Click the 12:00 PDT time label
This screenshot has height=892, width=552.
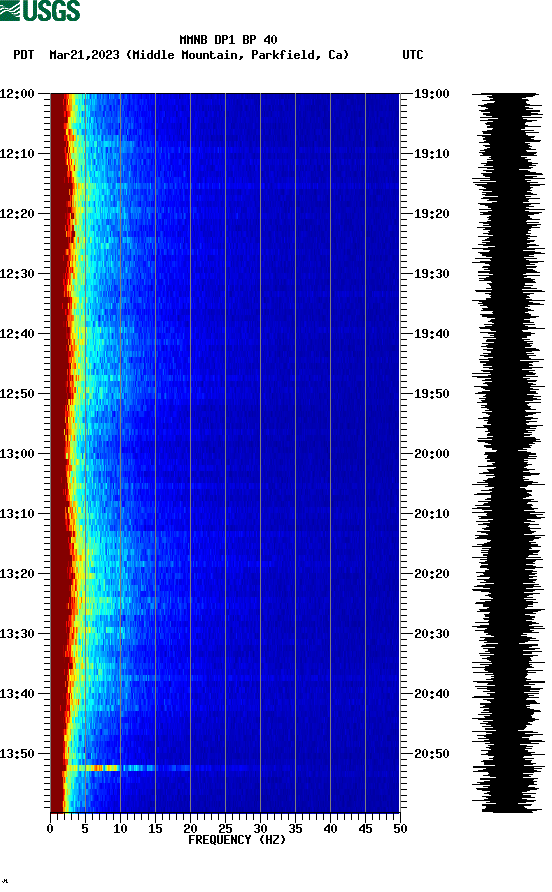17,94
